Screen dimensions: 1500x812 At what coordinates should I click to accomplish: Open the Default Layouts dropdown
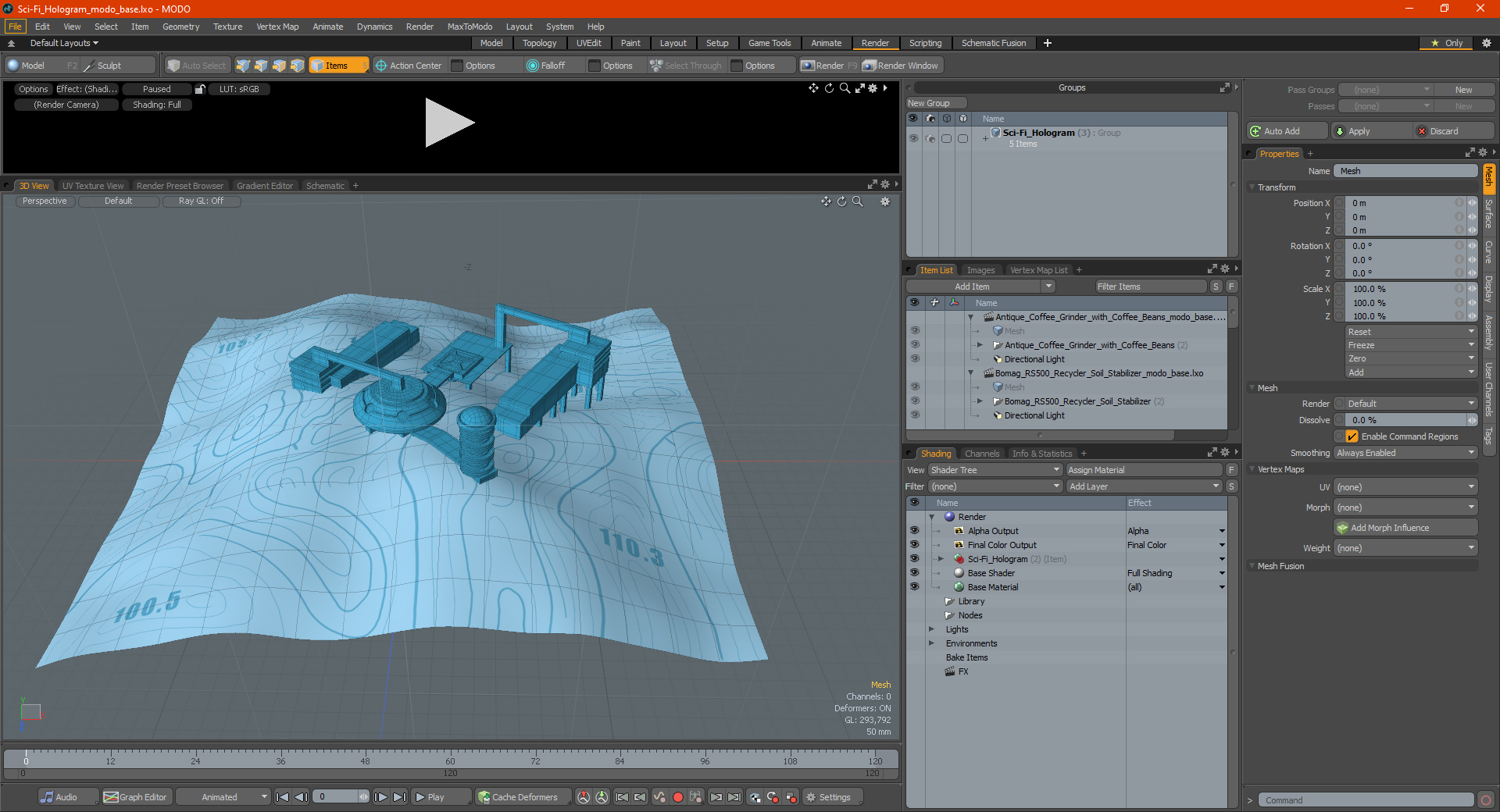(63, 43)
